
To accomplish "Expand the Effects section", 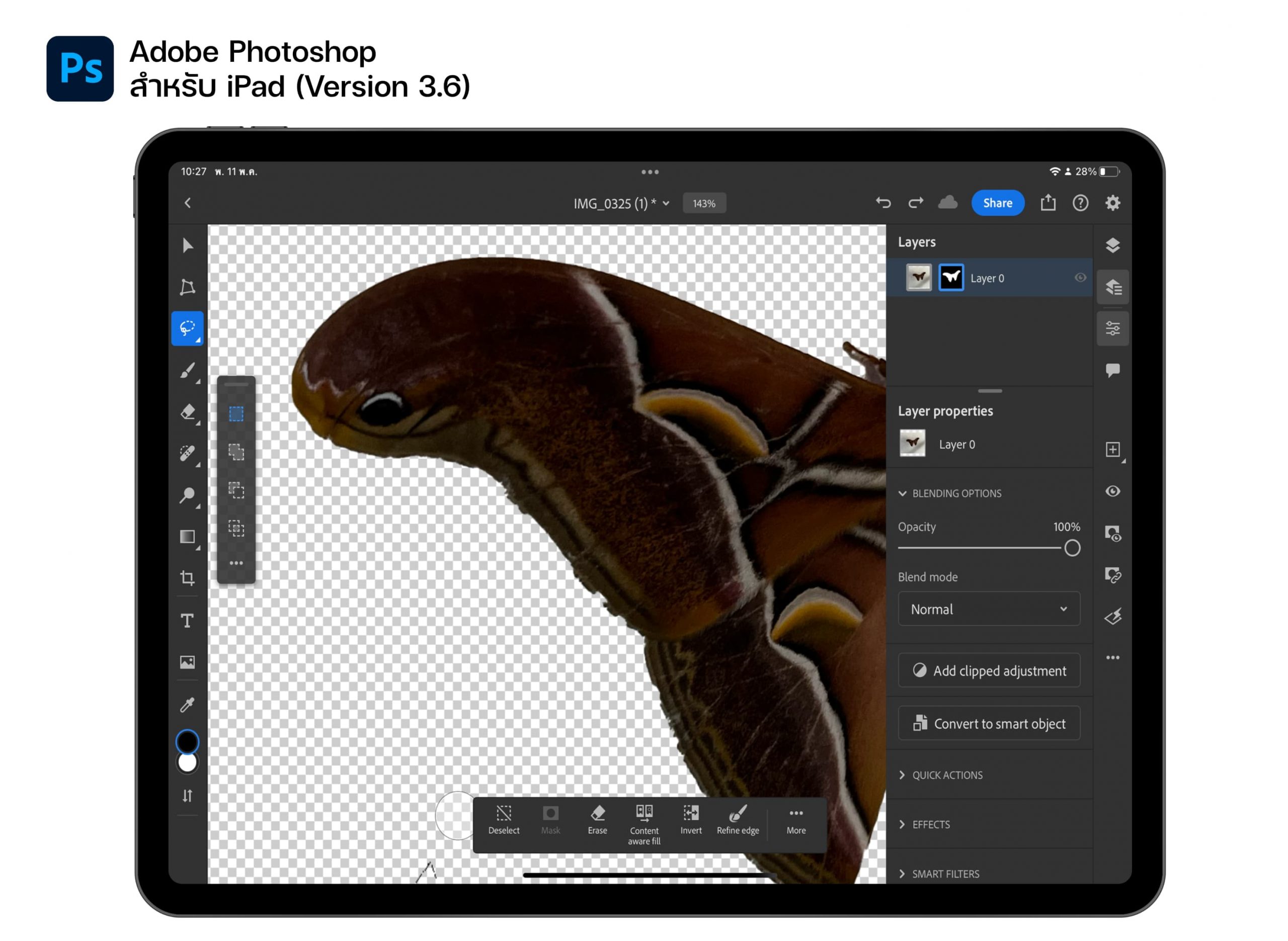I will [x=931, y=825].
